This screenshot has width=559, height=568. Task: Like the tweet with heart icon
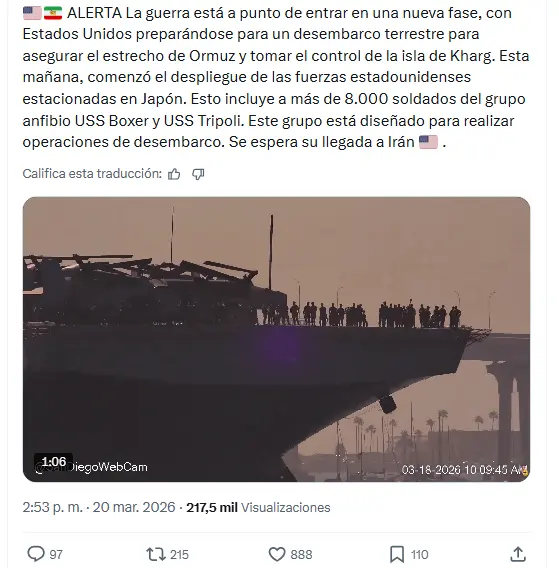pos(277,554)
